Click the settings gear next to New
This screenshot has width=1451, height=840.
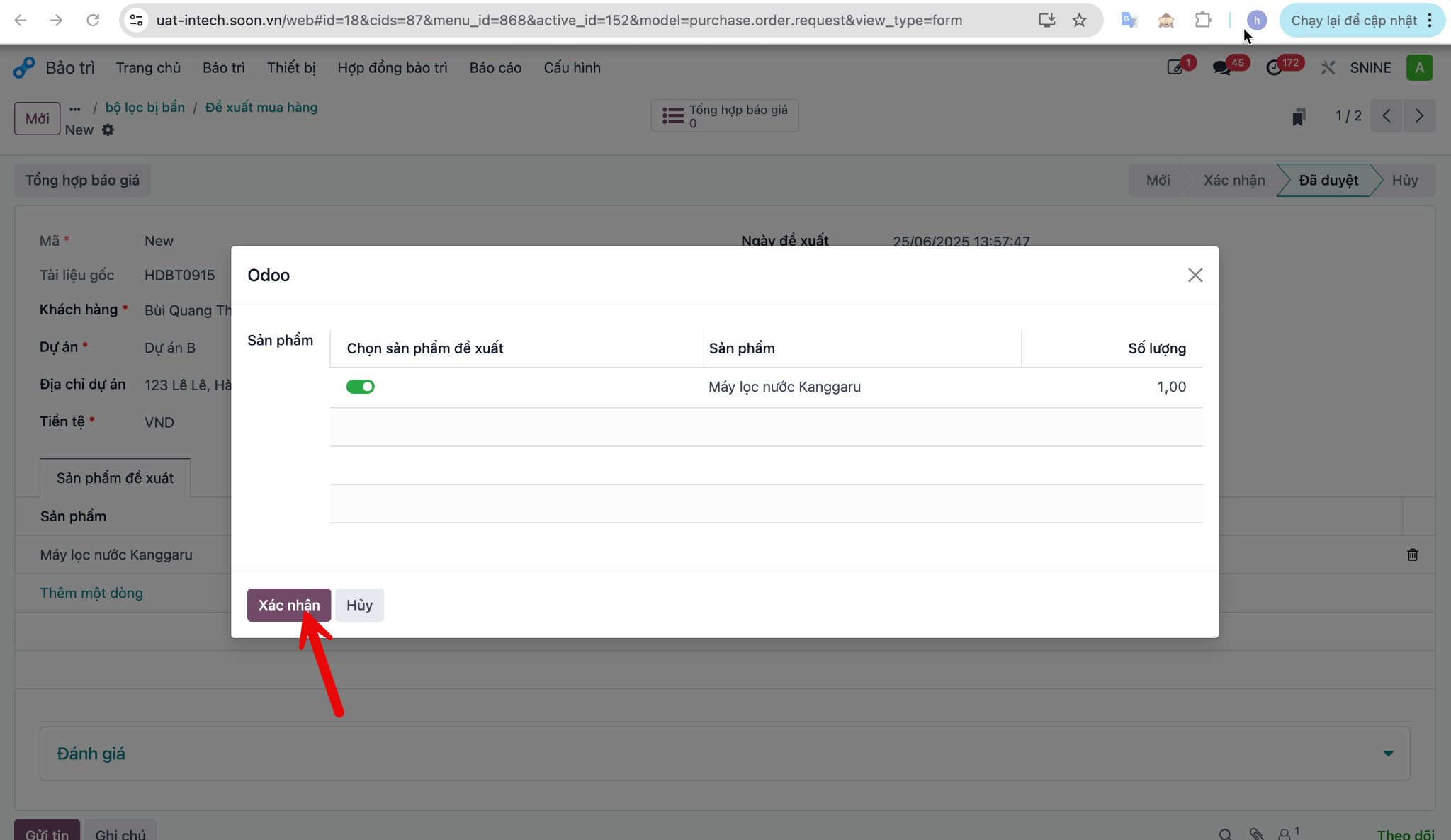[108, 130]
